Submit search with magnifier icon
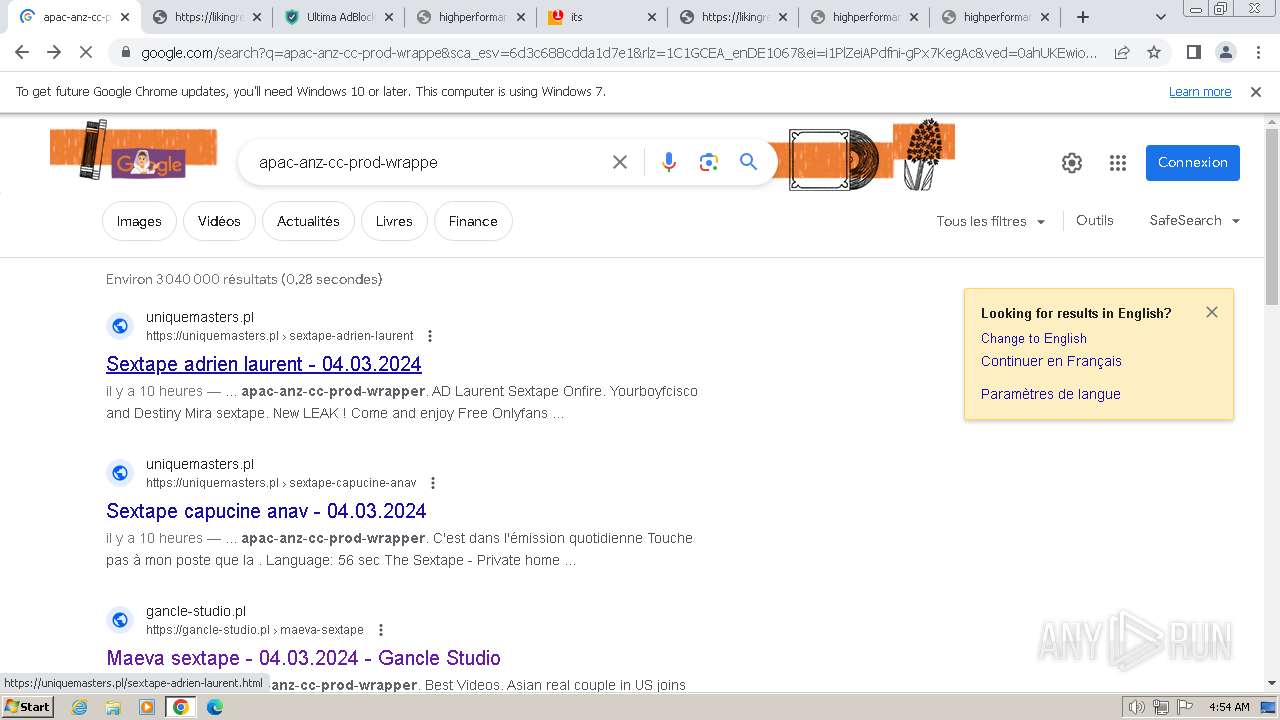1280x720 pixels. (748, 162)
